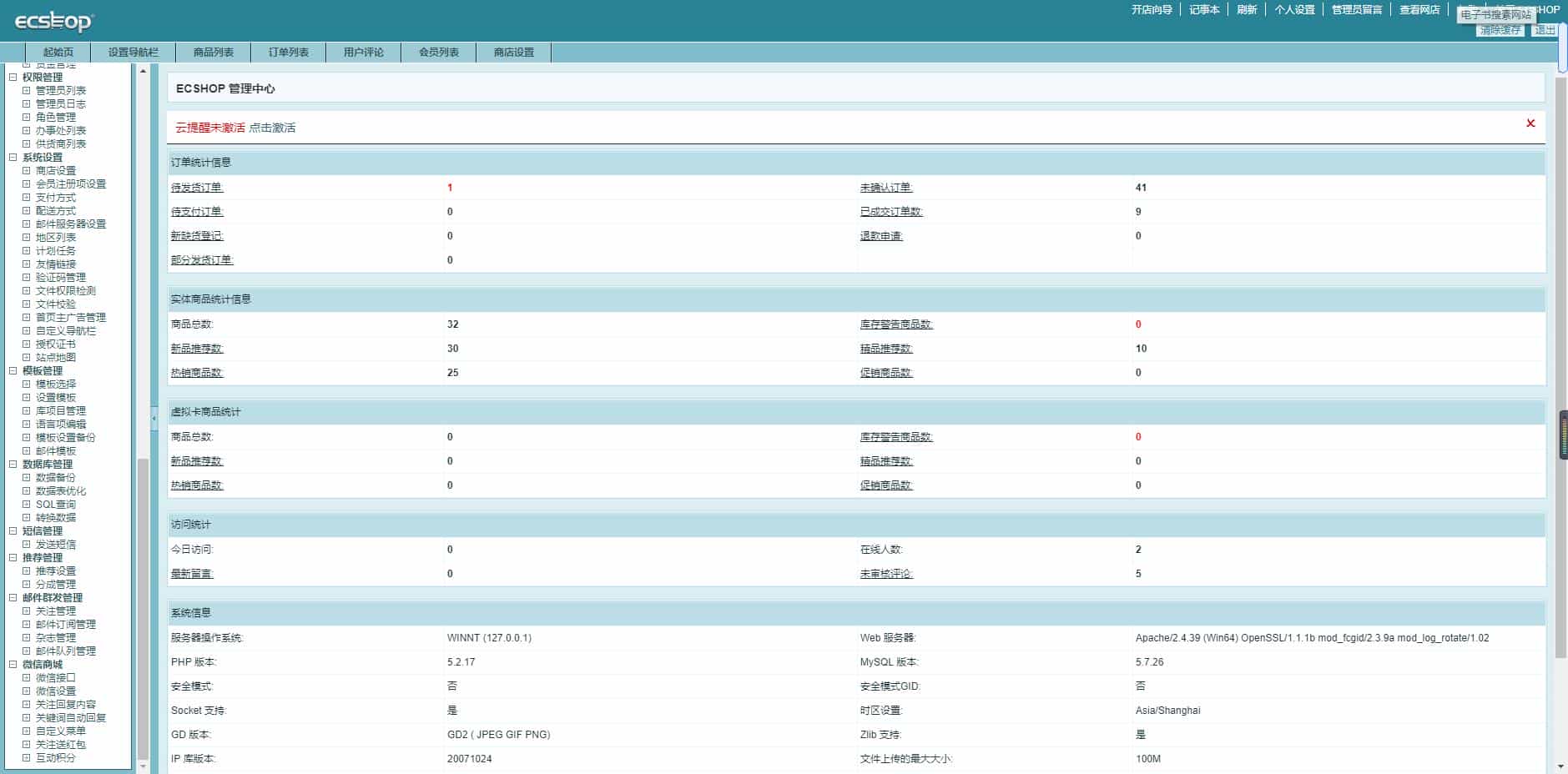
Task: Click the icon beside 管理员日志 in sidebar
Action: (x=26, y=104)
